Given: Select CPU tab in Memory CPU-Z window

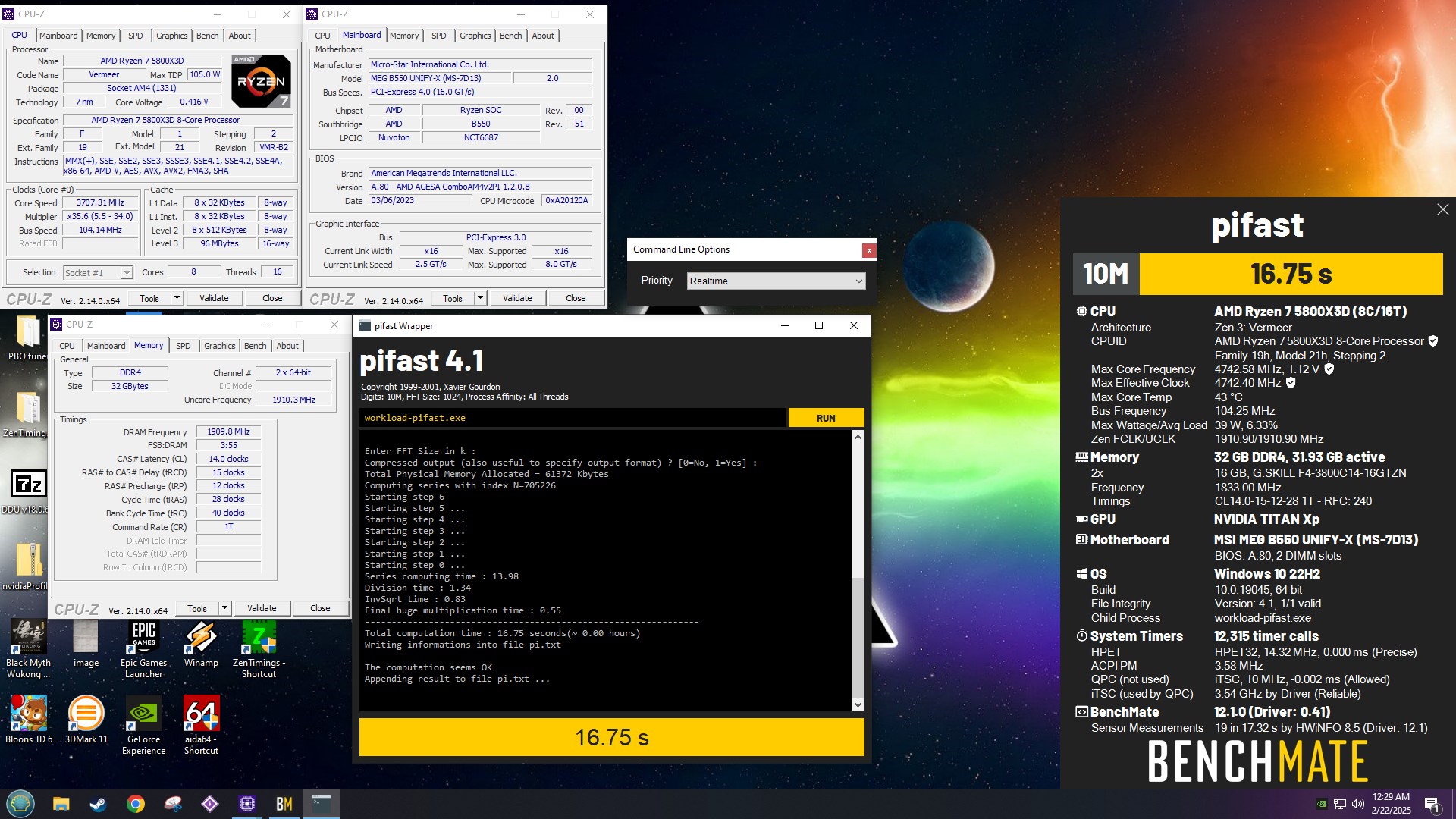Looking at the screenshot, I should (67, 346).
